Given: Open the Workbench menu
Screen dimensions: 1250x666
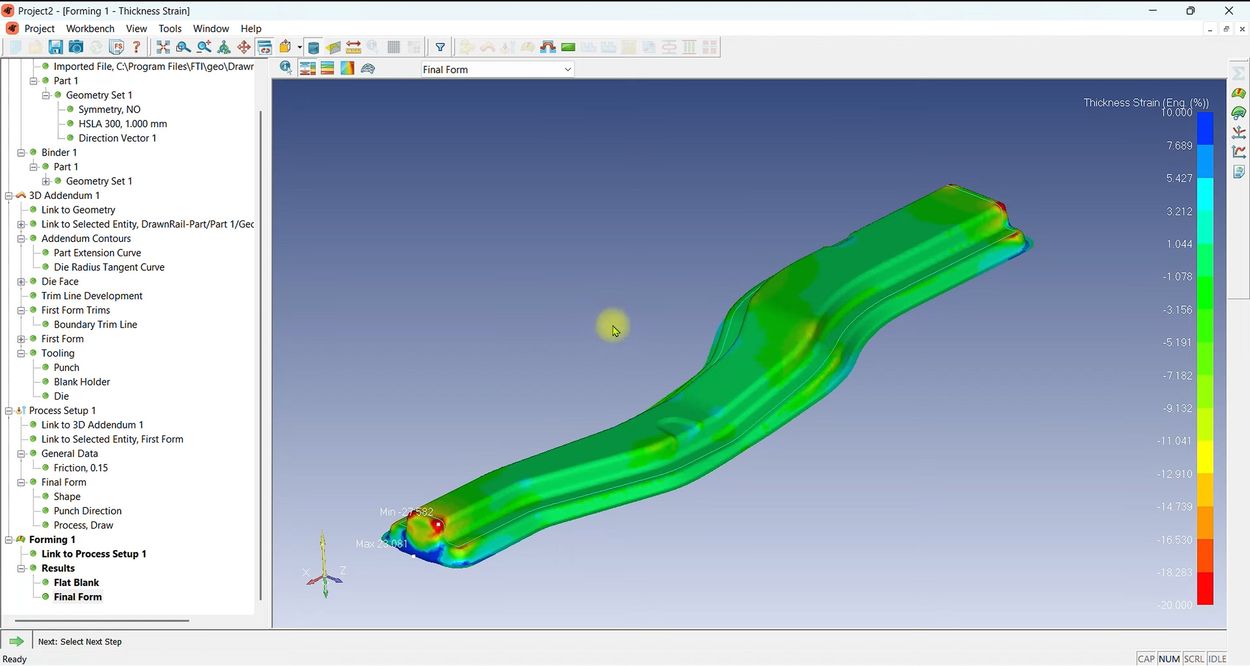Looking at the screenshot, I should pyautogui.click(x=90, y=29).
